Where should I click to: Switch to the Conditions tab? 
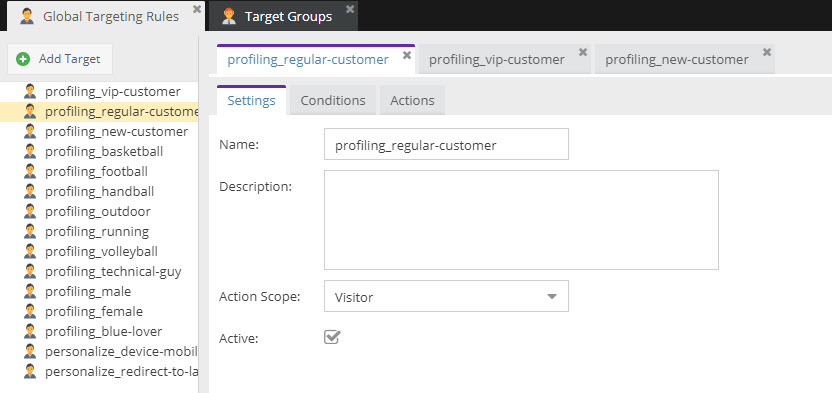(333, 100)
